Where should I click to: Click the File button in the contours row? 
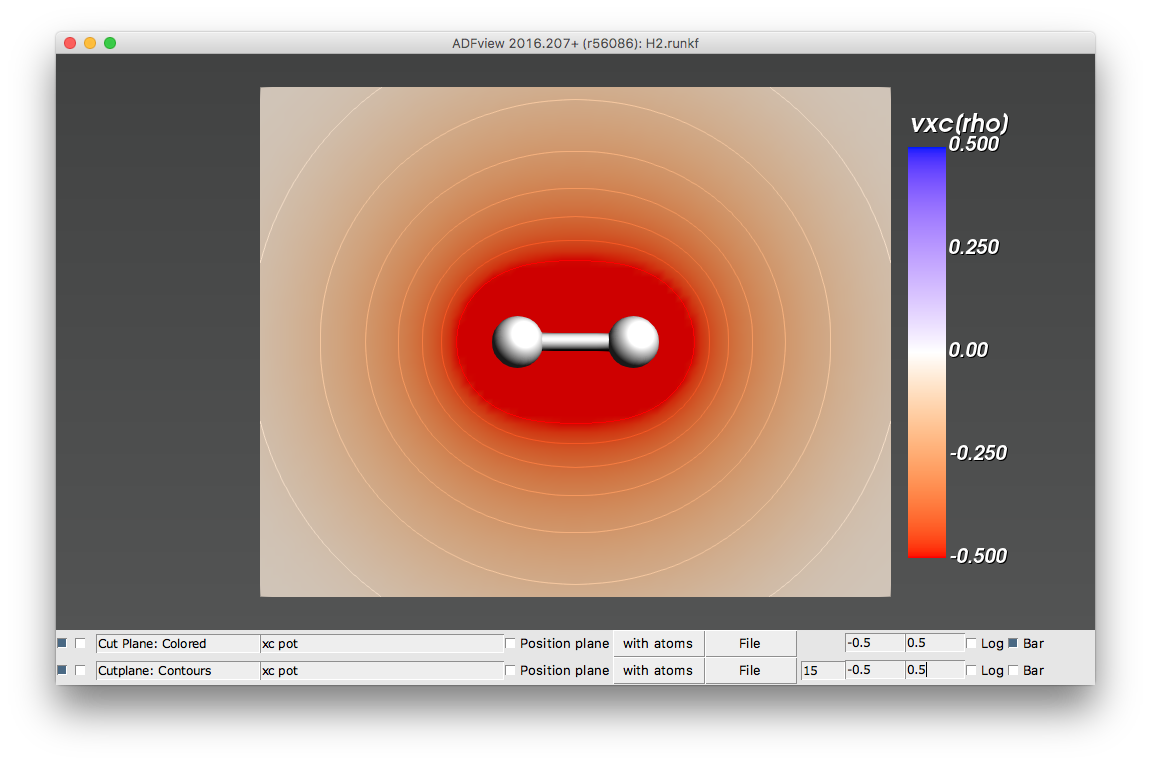pos(749,670)
